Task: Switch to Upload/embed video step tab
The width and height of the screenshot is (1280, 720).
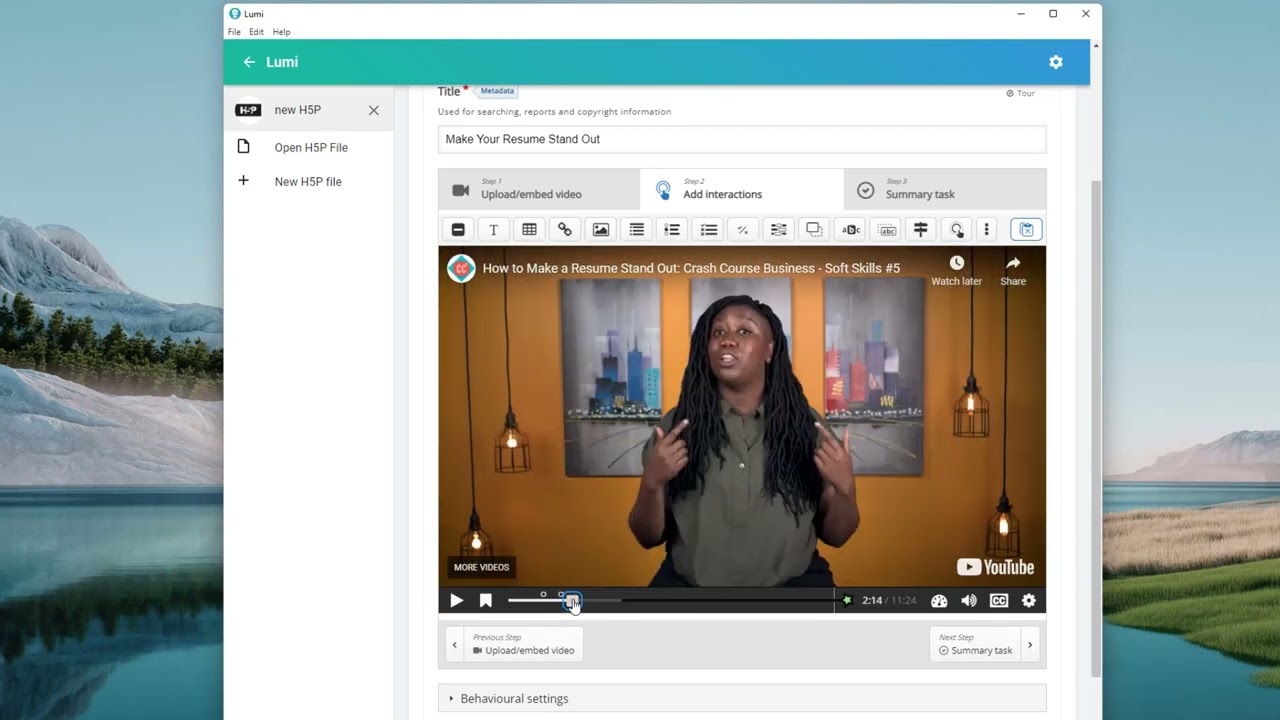Action: tap(539, 189)
